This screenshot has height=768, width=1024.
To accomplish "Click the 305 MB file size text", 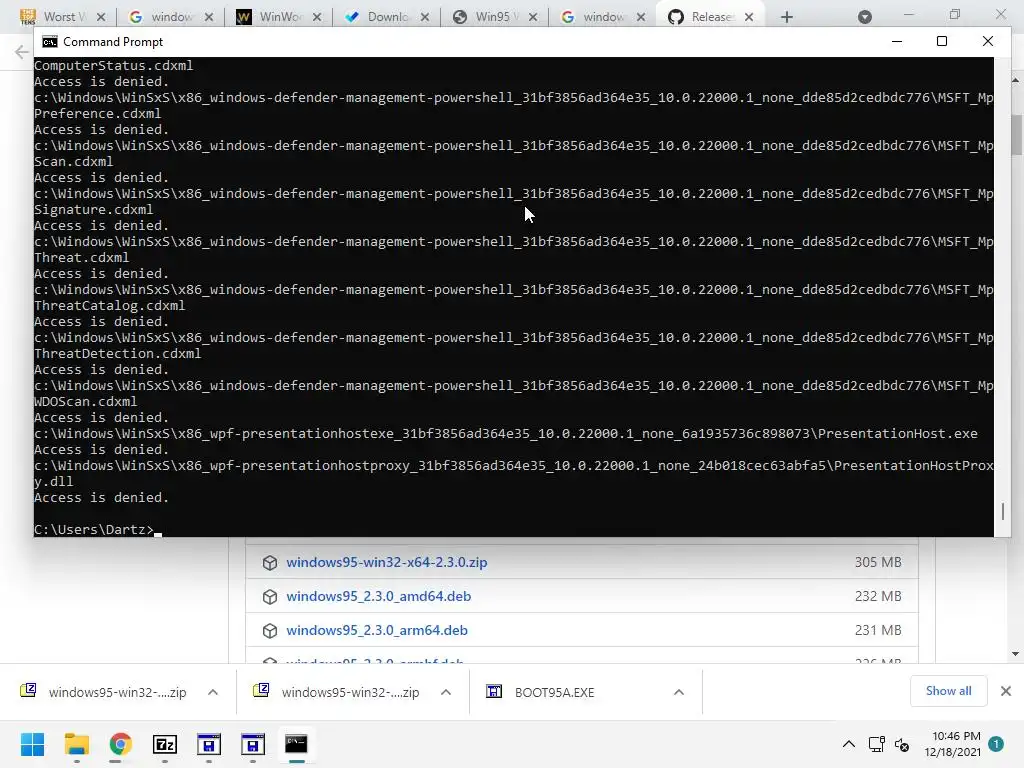I will 878,562.
